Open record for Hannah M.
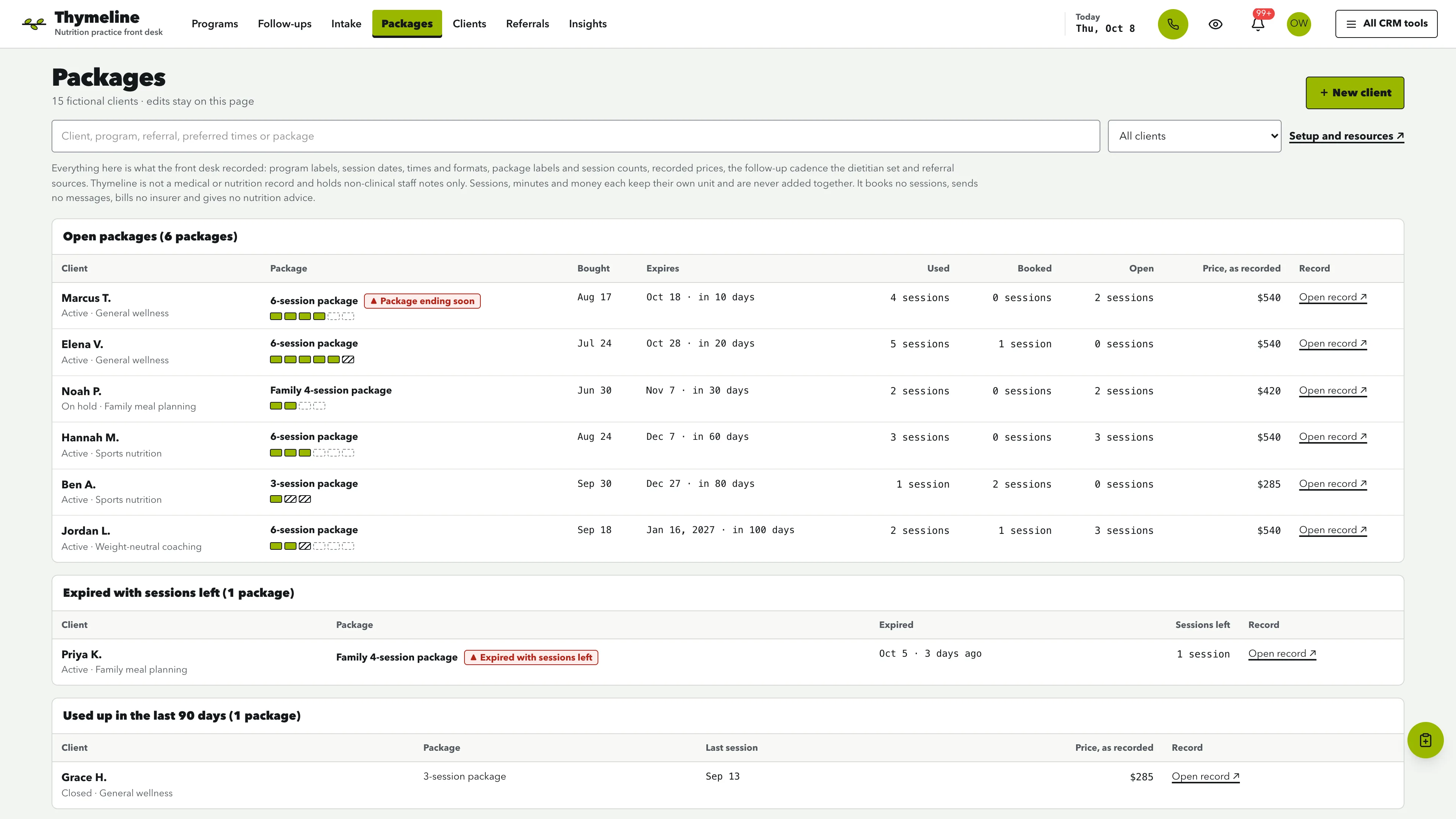1456x819 pixels. (x=1333, y=437)
